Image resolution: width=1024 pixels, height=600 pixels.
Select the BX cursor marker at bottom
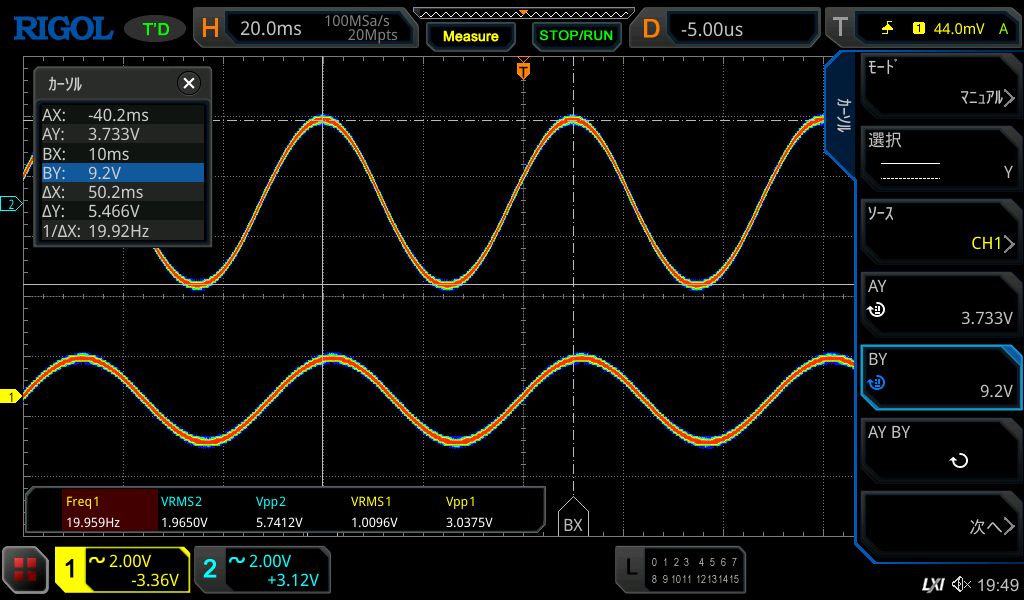pos(572,518)
